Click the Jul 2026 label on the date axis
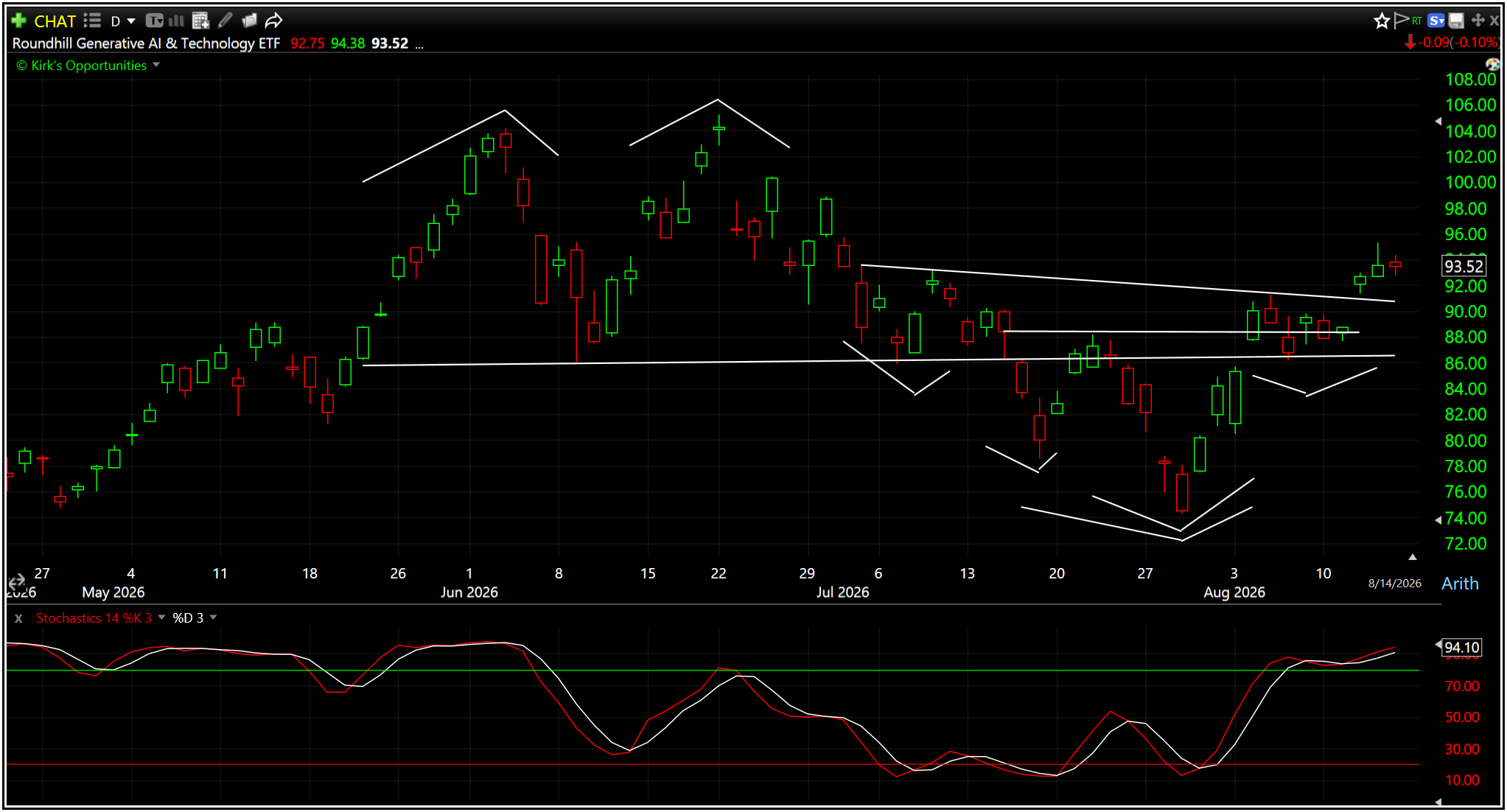The width and height of the screenshot is (1507, 812). pos(842,592)
